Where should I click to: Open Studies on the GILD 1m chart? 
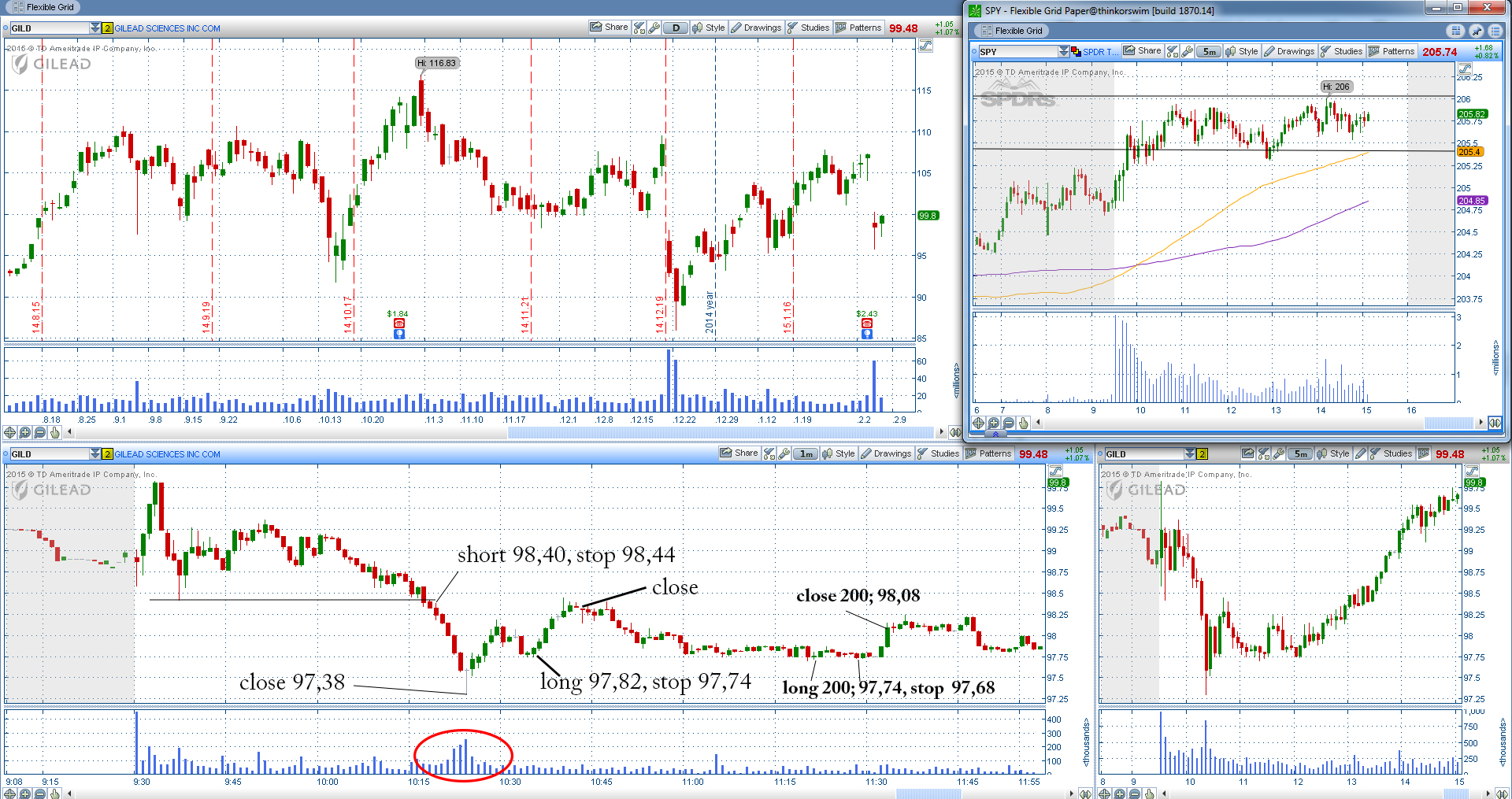[x=939, y=453]
